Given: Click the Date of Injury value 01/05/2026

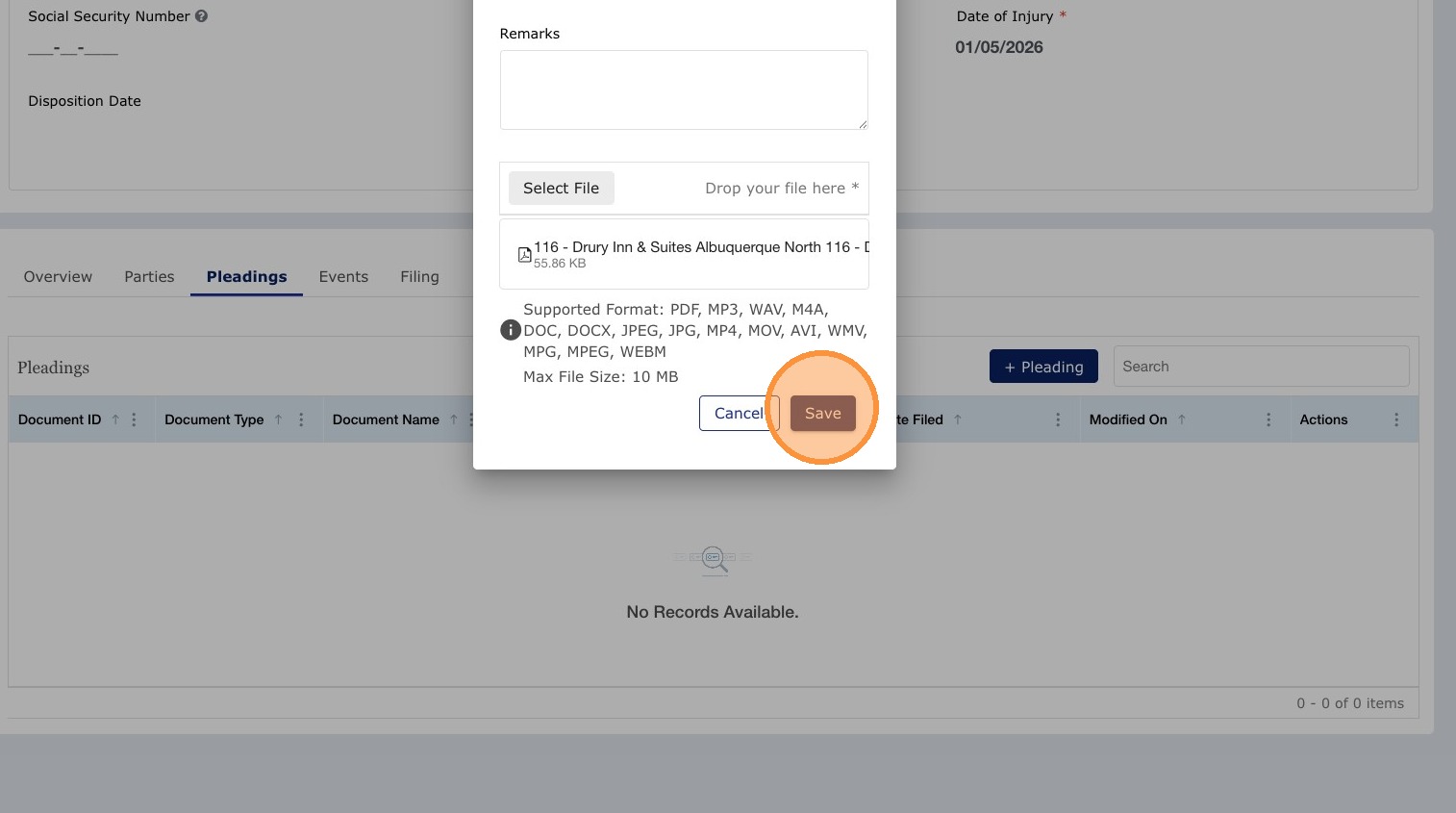Looking at the screenshot, I should click(x=998, y=47).
